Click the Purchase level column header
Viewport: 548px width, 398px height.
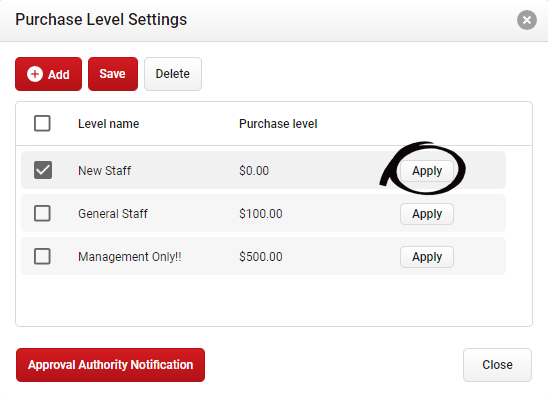point(278,124)
